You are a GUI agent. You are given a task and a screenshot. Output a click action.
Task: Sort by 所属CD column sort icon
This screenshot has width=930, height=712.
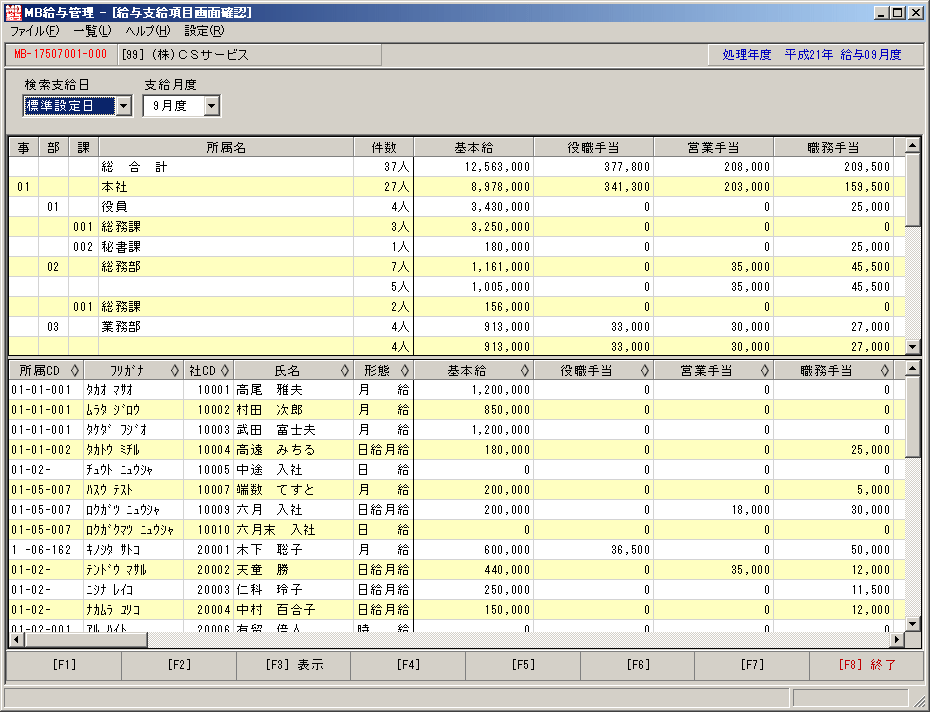pyautogui.click(x=75, y=371)
